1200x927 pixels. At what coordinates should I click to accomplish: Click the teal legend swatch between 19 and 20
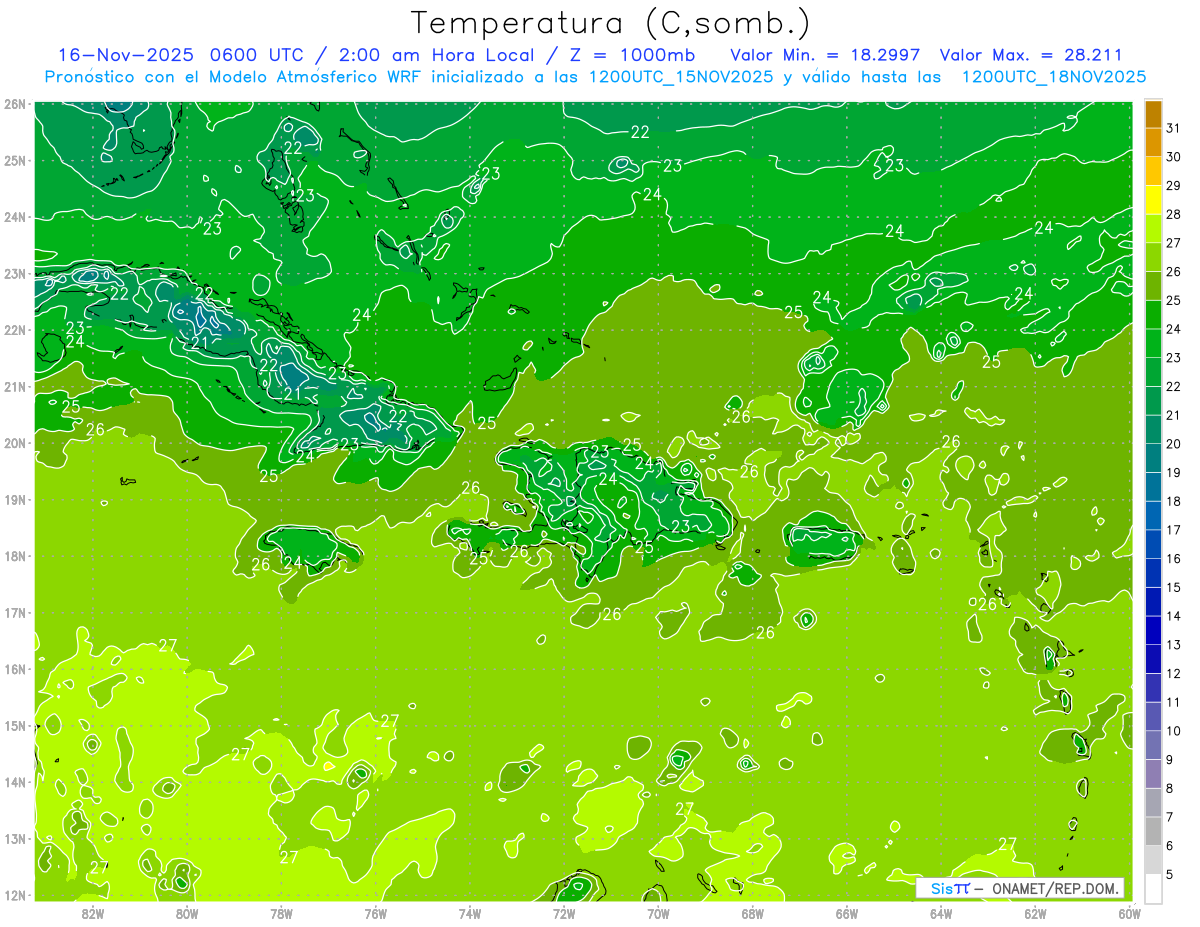click(1153, 458)
